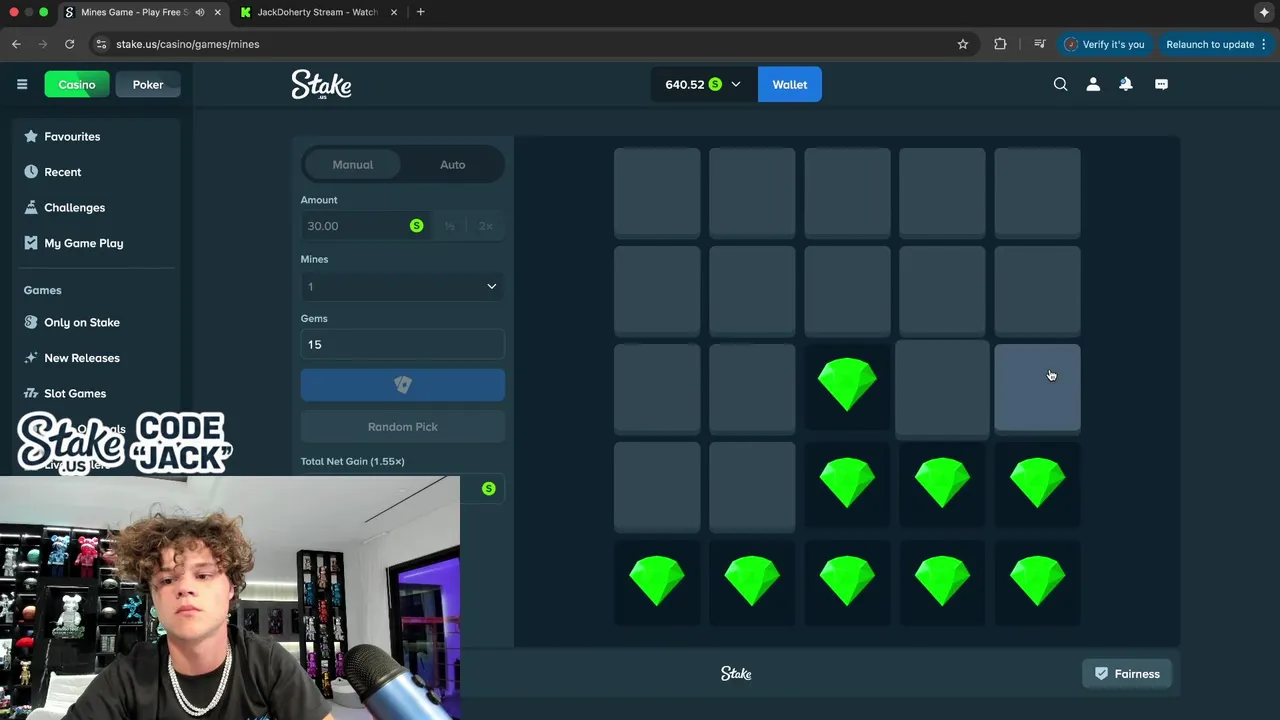The height and width of the screenshot is (720, 1280).
Task: Click the half amount ½ button
Action: click(x=450, y=226)
